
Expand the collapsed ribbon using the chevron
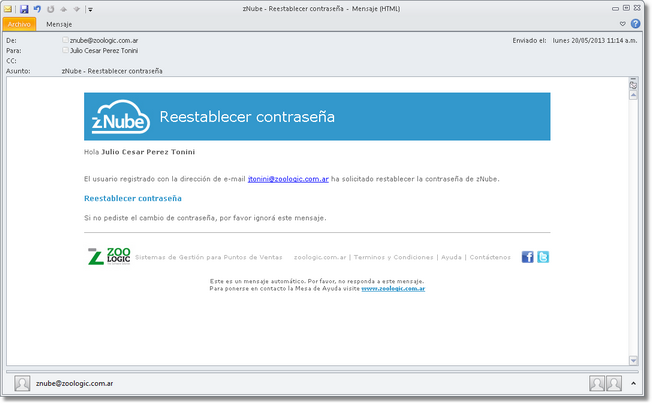pos(623,23)
